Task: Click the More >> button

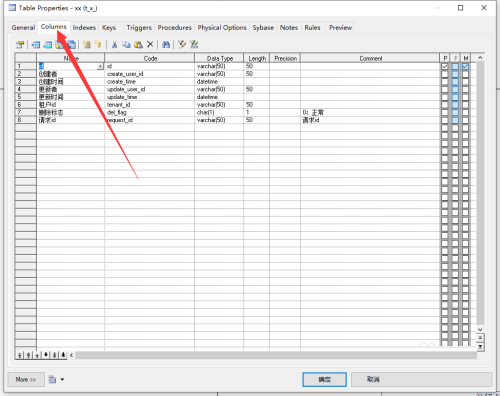Action: tap(26, 379)
